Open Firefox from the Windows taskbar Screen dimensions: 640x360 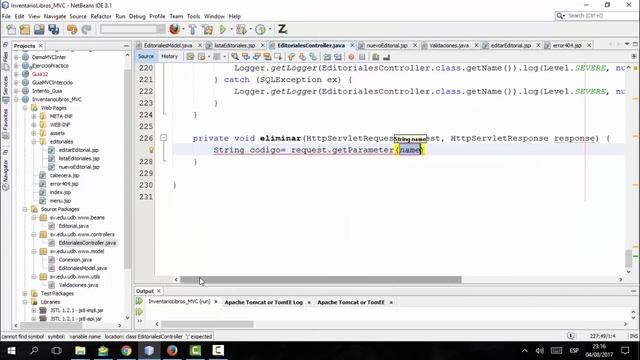172,350
